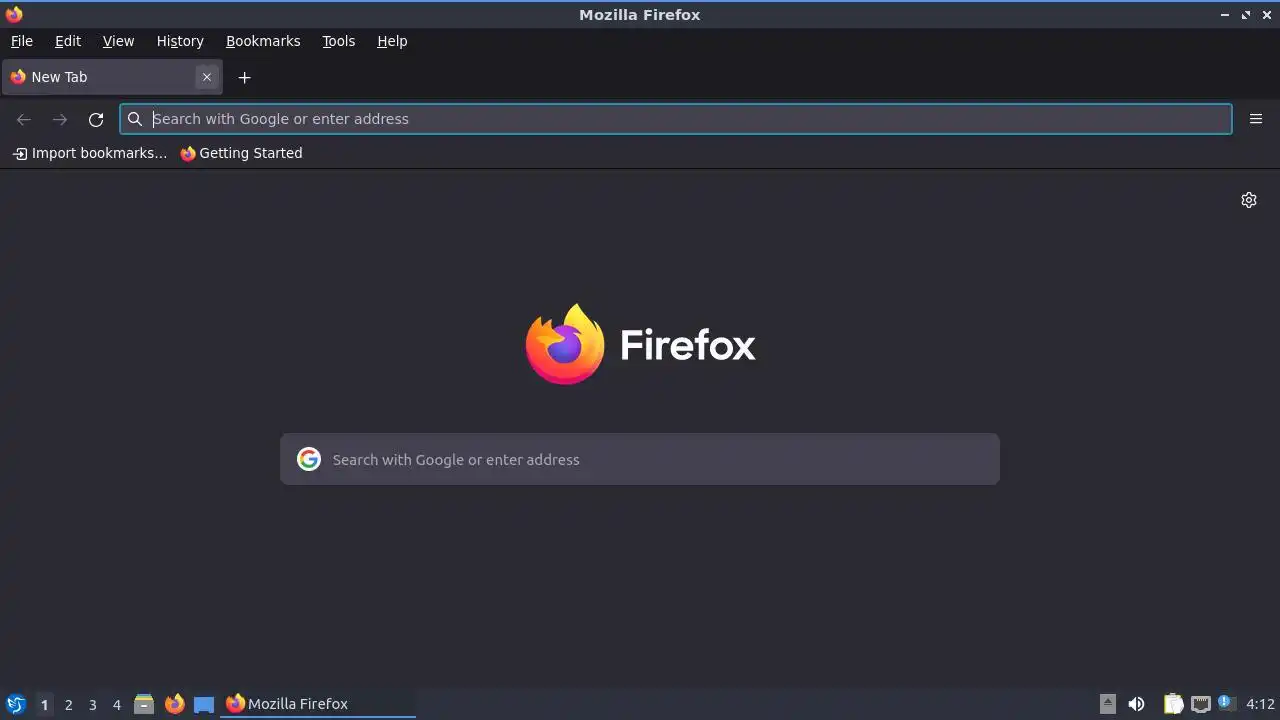This screenshot has width=1280, height=720.
Task: Open Getting Started bookmark
Action: coord(241,153)
